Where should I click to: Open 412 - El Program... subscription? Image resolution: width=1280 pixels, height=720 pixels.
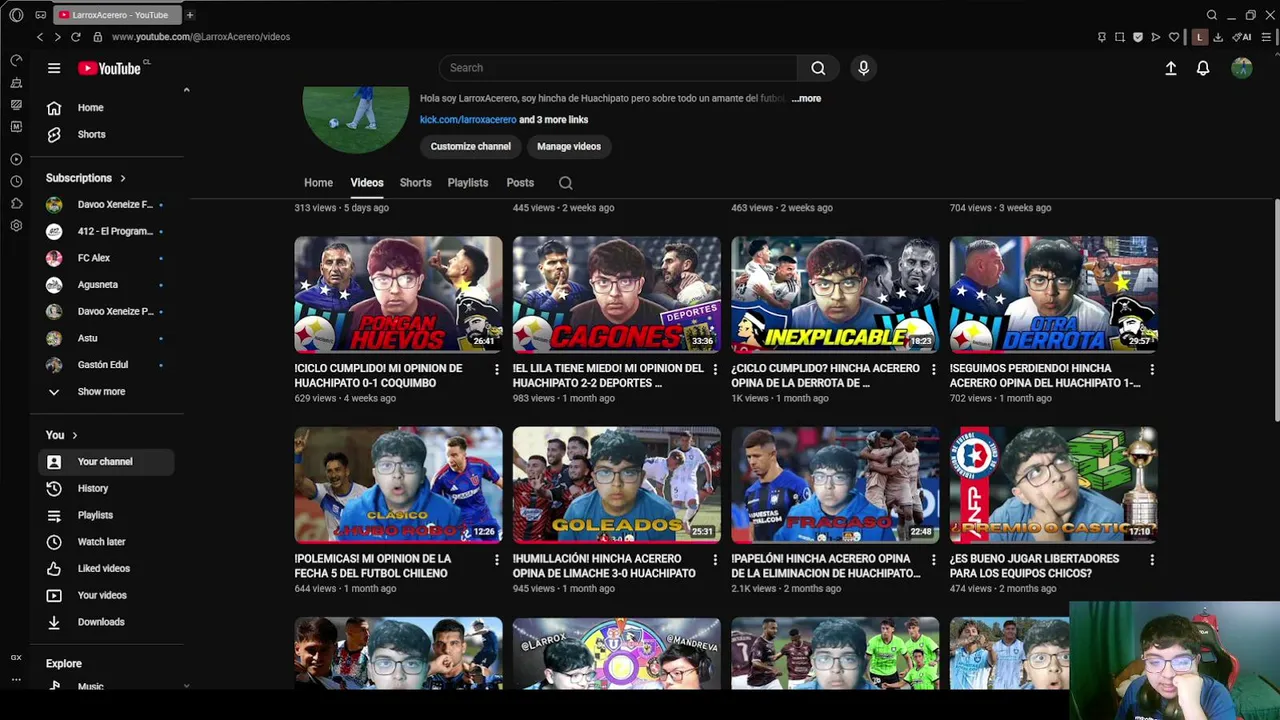click(x=106, y=231)
